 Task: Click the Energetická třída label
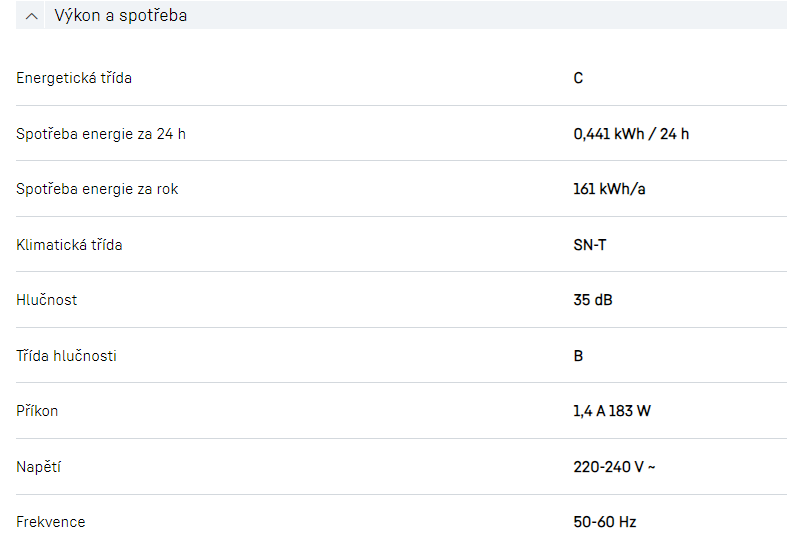tap(74, 78)
